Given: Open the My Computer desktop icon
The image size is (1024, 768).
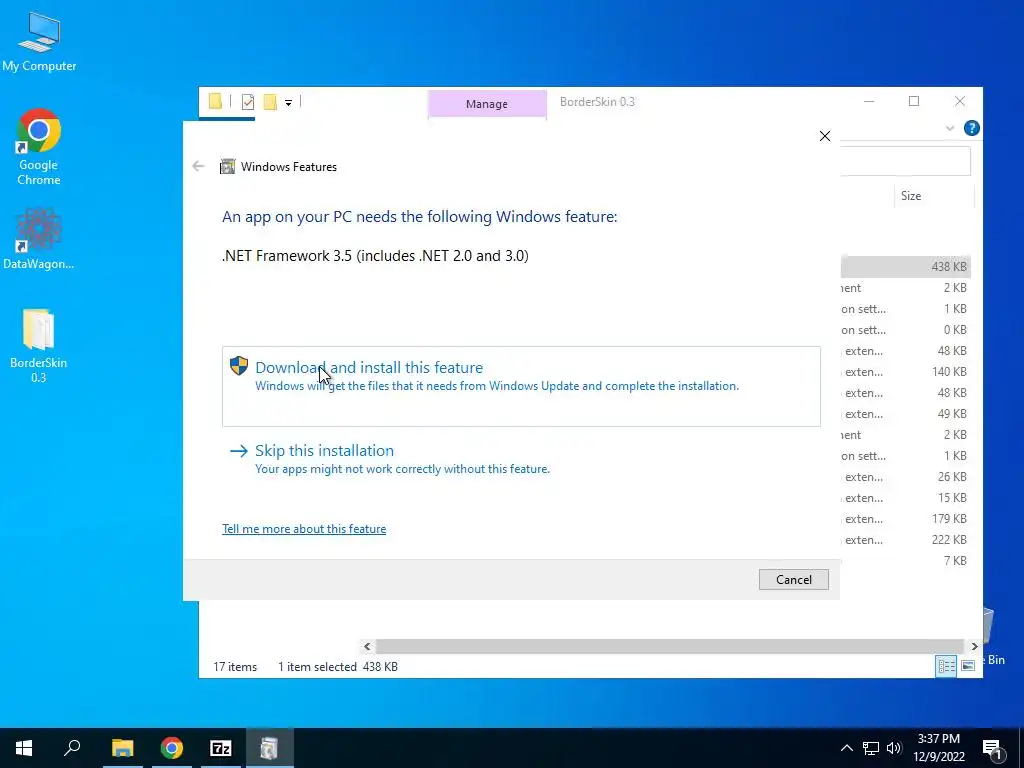Looking at the screenshot, I should pos(39,41).
